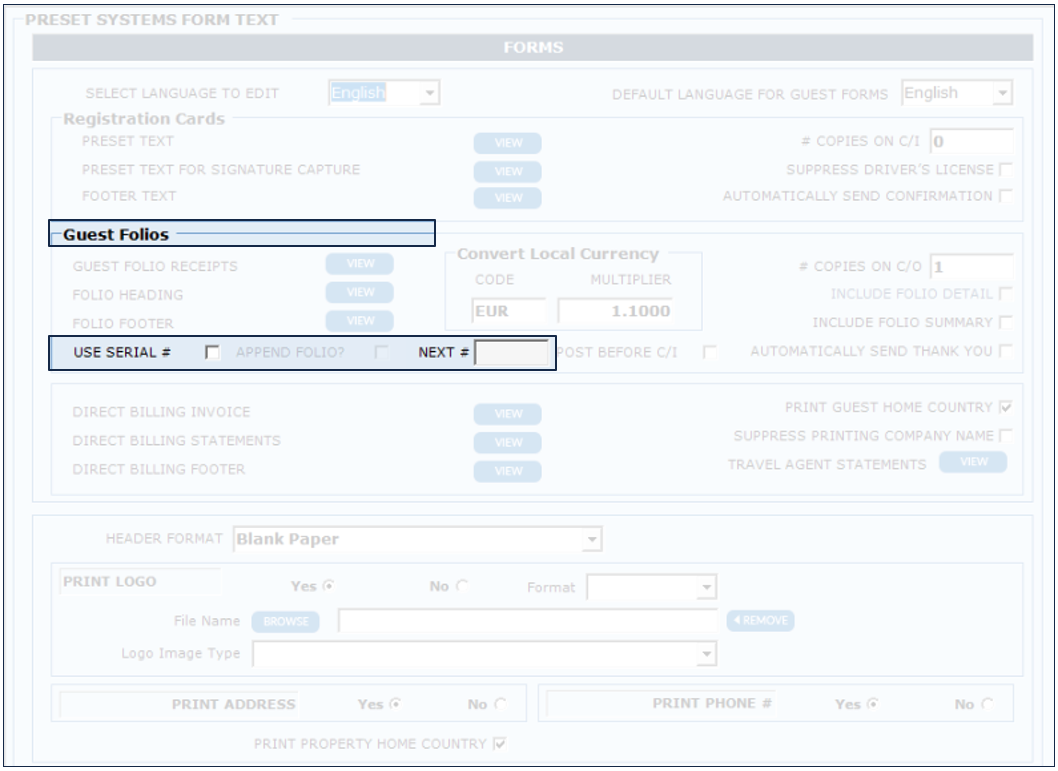Open VIEW for Footer Text
The image size is (1058, 771).
pos(507,198)
